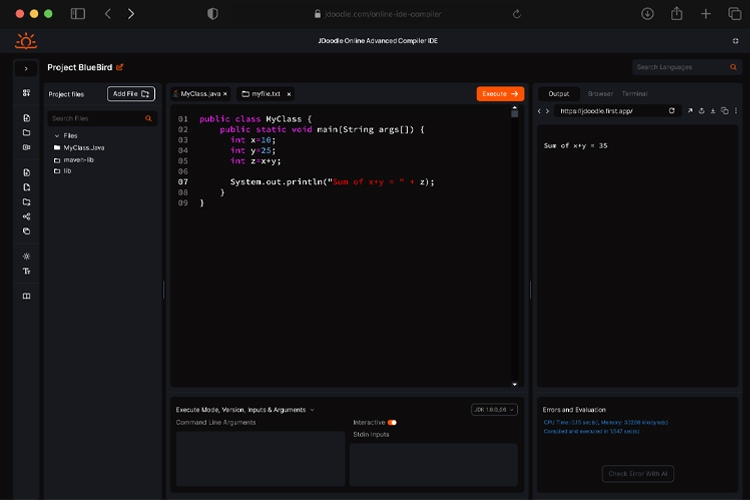The image size is (750, 500).
Task: Reload the output browser preview
Action: tap(671, 111)
